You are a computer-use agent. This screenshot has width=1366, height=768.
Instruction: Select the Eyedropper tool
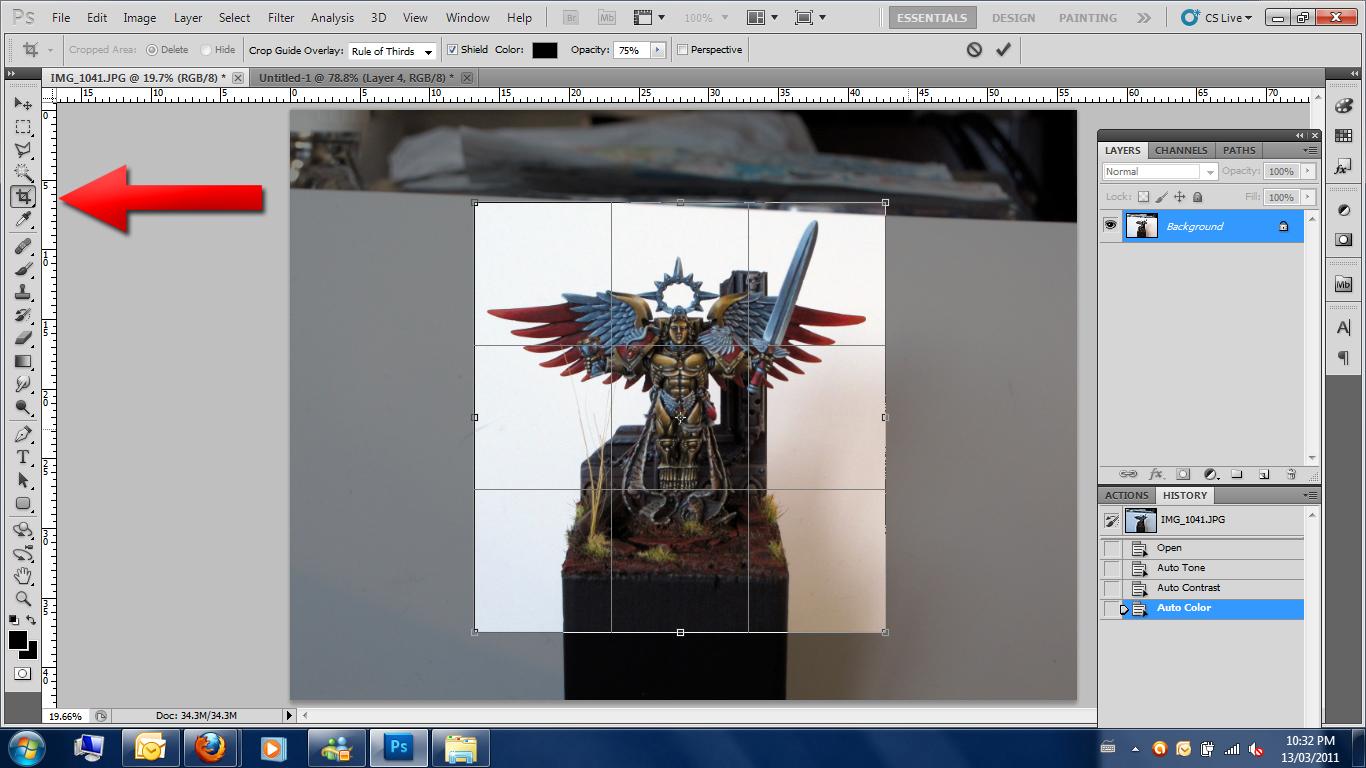click(x=23, y=219)
